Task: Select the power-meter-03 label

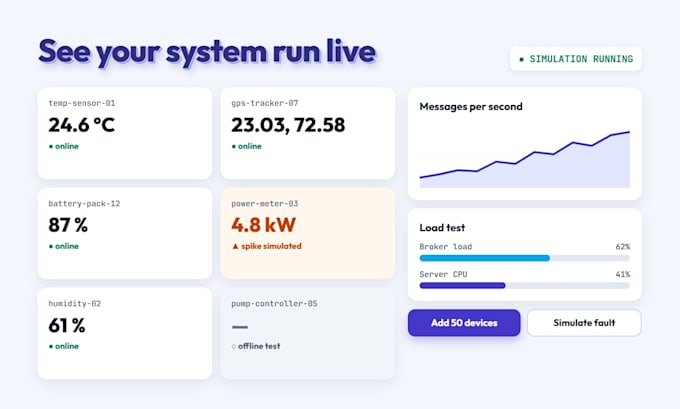Action: [265, 203]
